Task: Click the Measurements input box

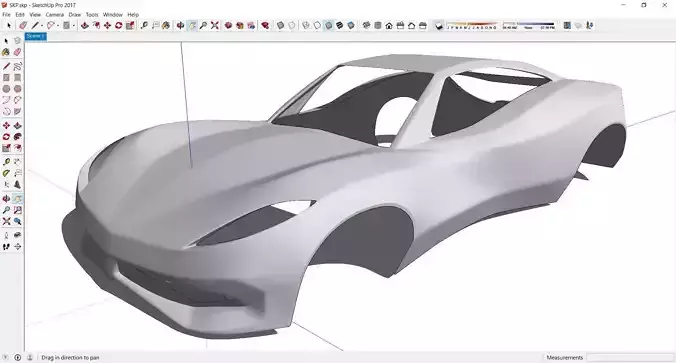Action: pos(629,357)
